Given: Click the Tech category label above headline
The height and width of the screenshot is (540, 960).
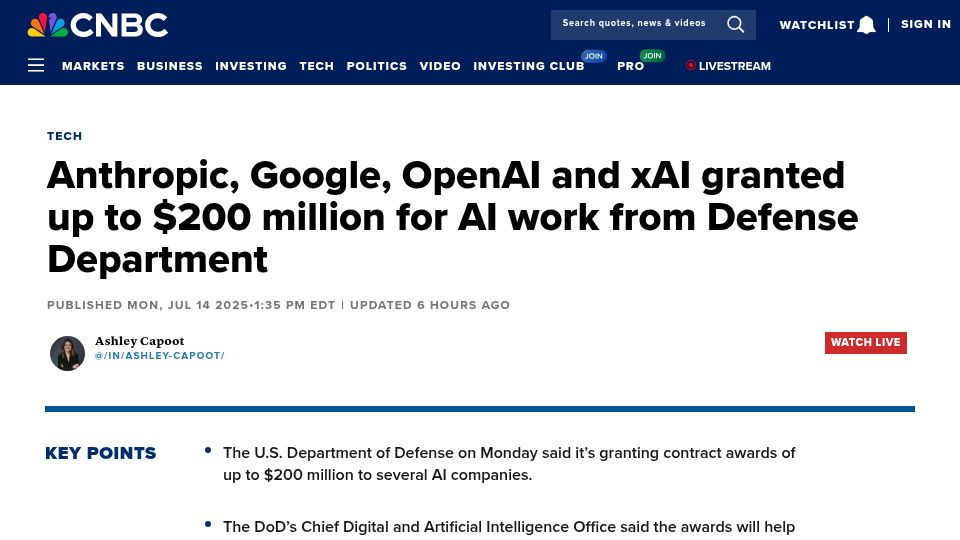Looking at the screenshot, I should [64, 136].
